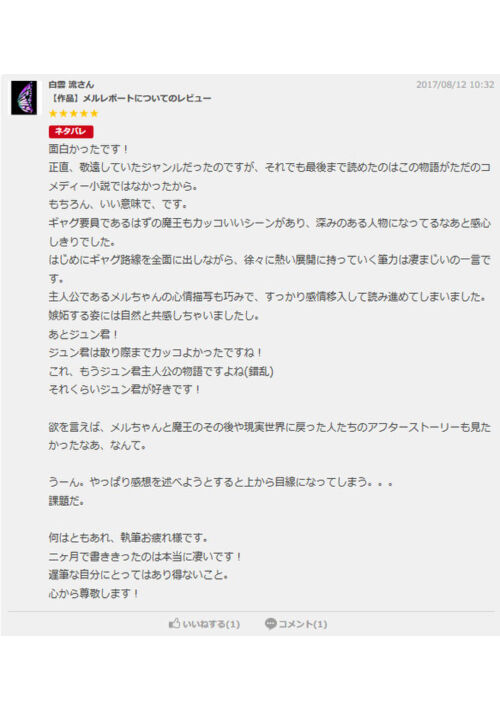Open the butterfly avatar of the reviewer

pos(24,97)
